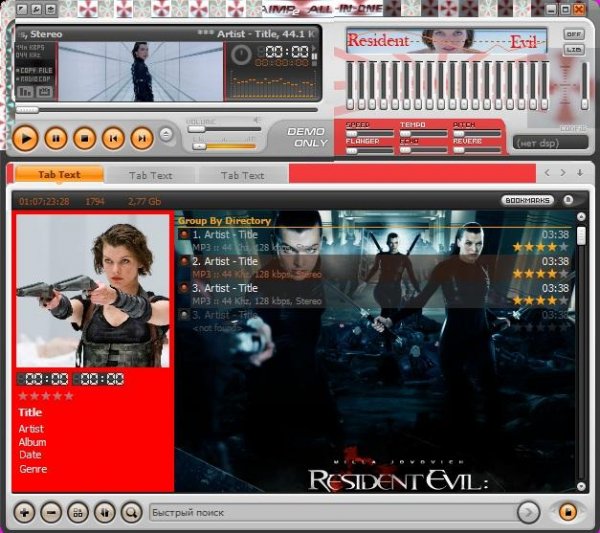Click the volume mute speaker icon
600x533 pixels.
pos(257,121)
